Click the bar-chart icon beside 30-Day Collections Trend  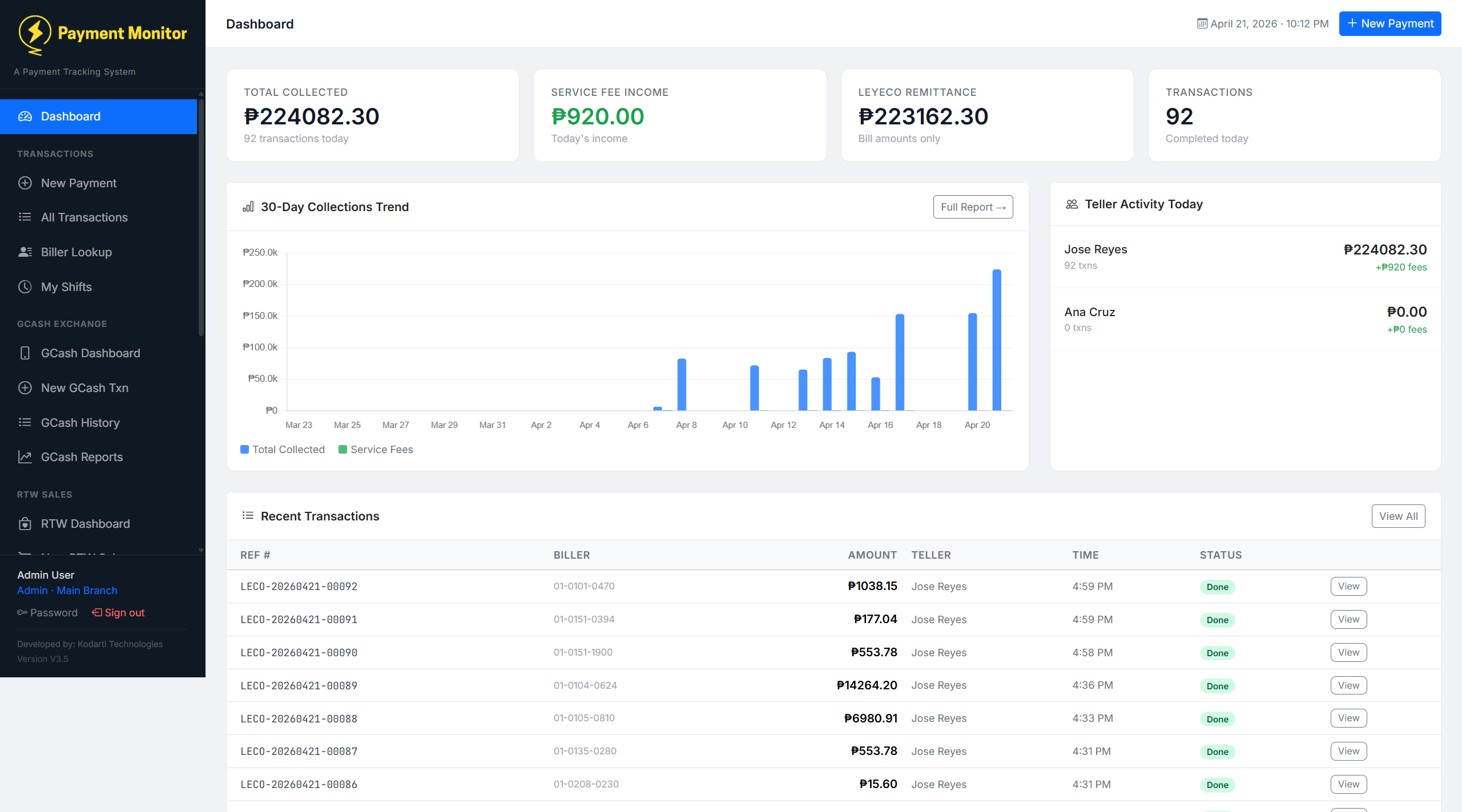248,207
